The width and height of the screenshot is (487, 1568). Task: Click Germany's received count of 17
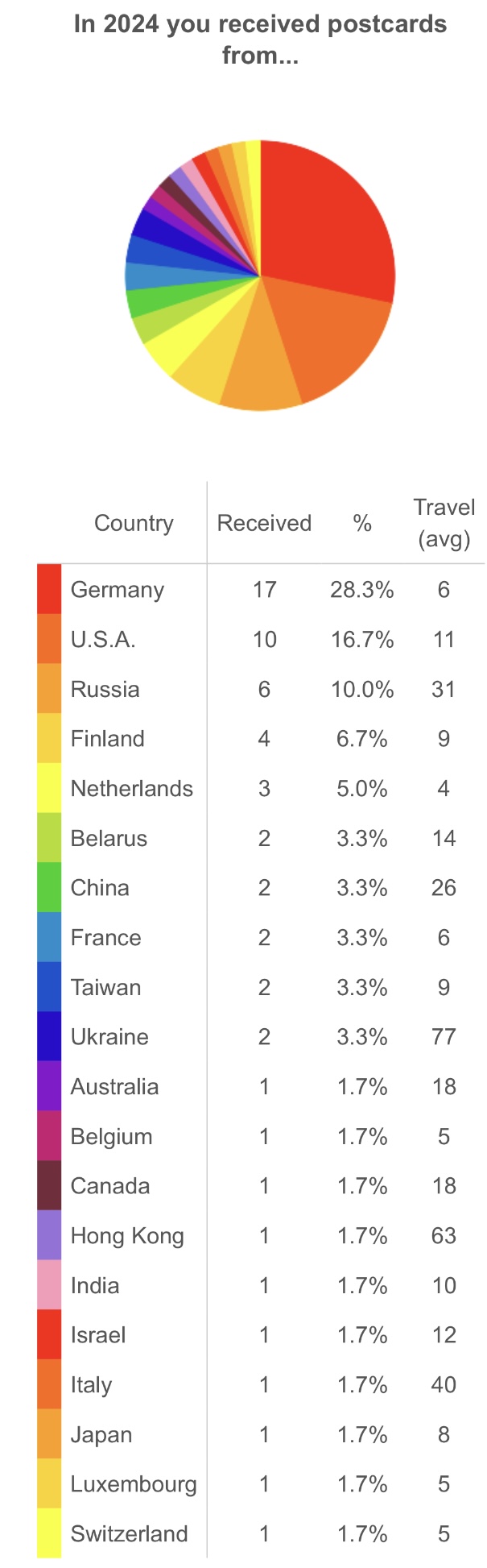pos(264,589)
